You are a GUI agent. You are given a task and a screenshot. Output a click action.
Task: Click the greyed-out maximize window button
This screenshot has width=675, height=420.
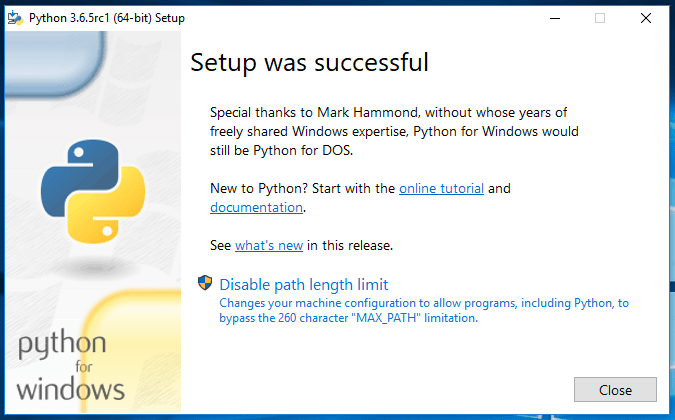click(600, 17)
